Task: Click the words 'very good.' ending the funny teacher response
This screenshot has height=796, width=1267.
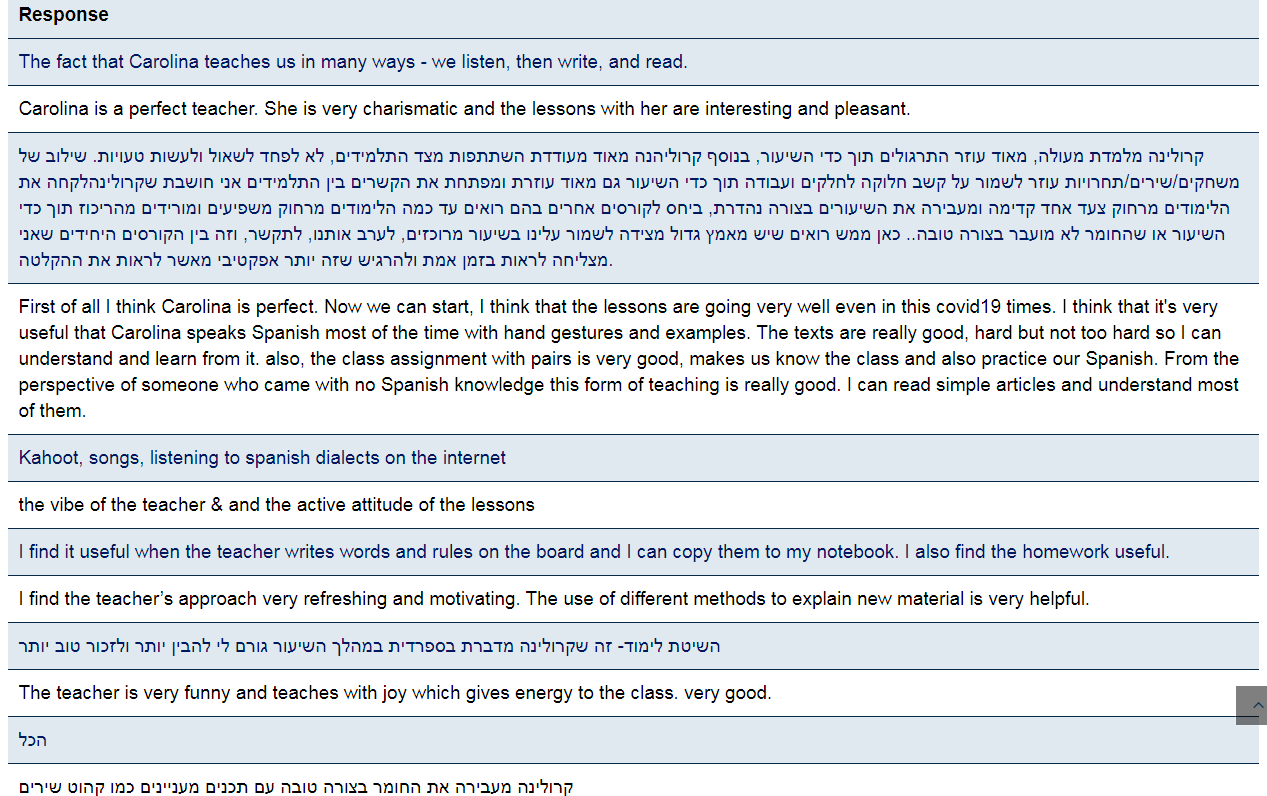Action: pos(728,693)
